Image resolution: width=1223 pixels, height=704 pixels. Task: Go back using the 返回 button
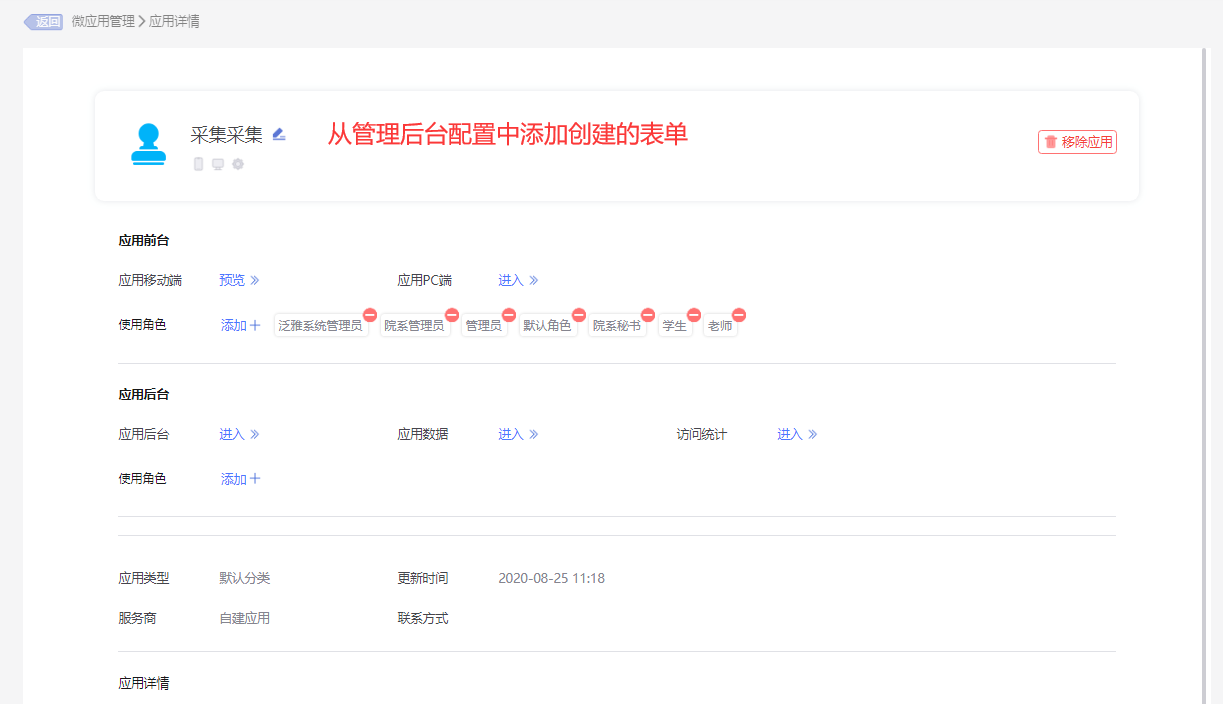click(x=44, y=21)
